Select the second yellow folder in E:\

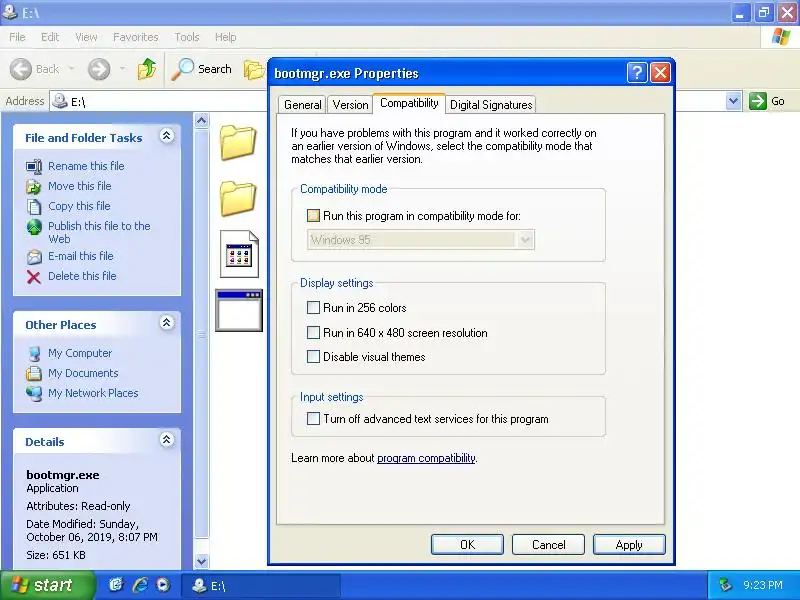(x=238, y=198)
